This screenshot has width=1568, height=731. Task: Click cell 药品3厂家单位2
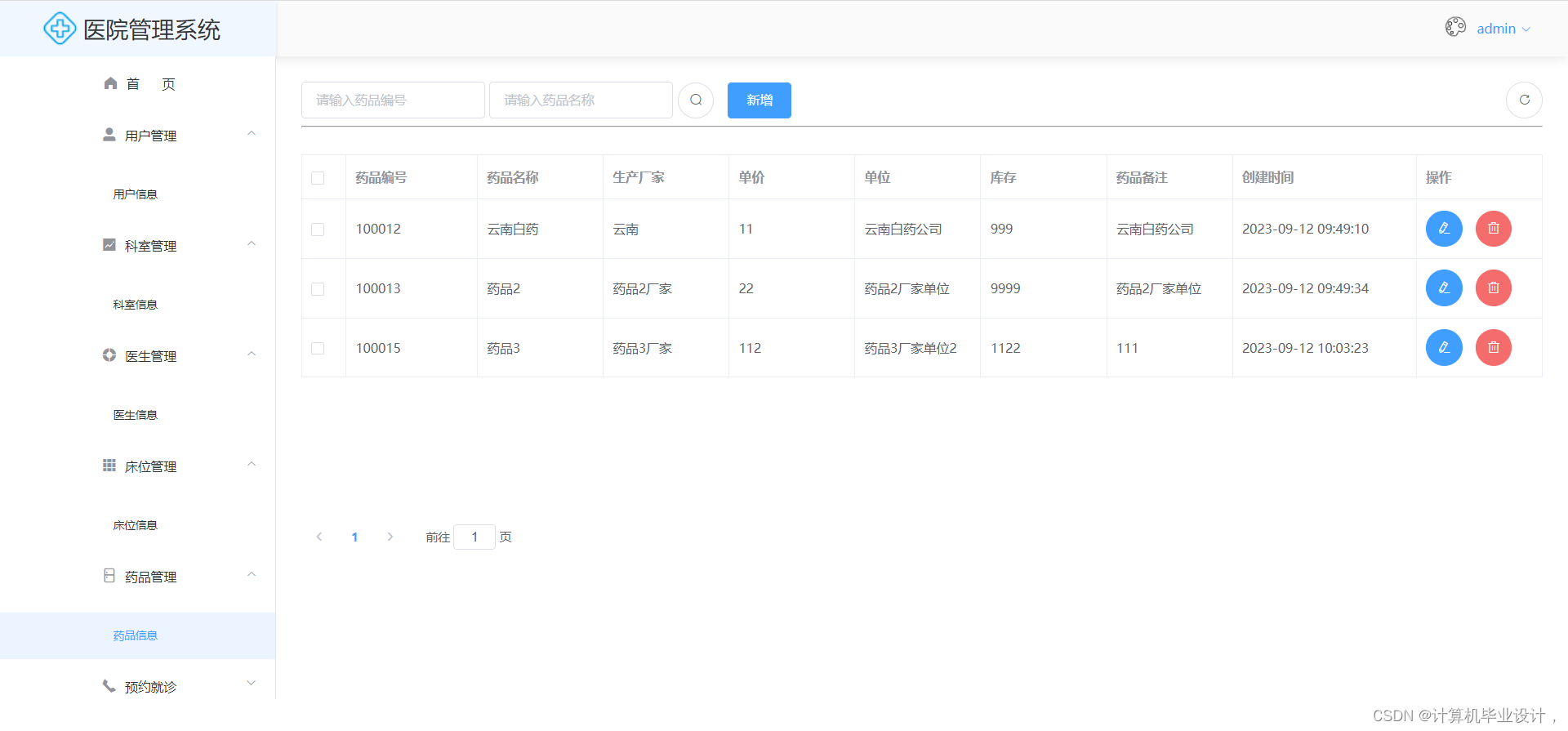pyautogui.click(x=911, y=348)
